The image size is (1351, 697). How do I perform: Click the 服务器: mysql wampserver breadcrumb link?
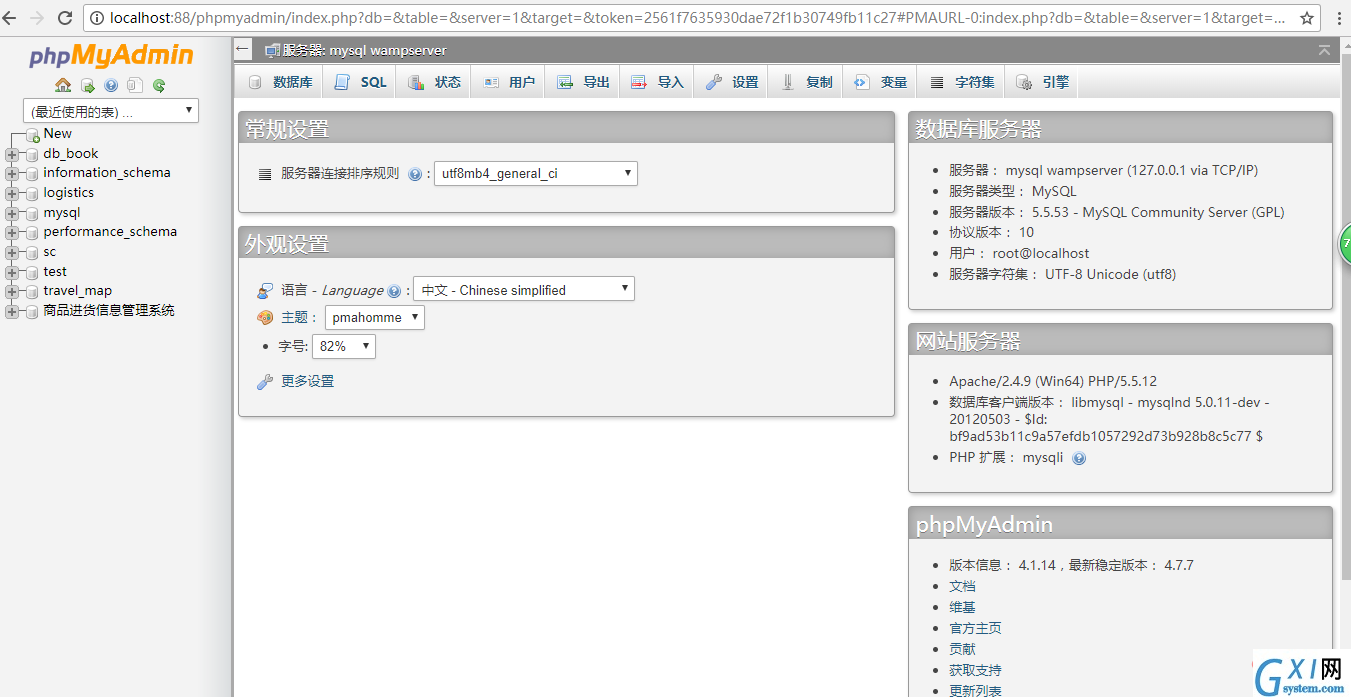pos(364,50)
